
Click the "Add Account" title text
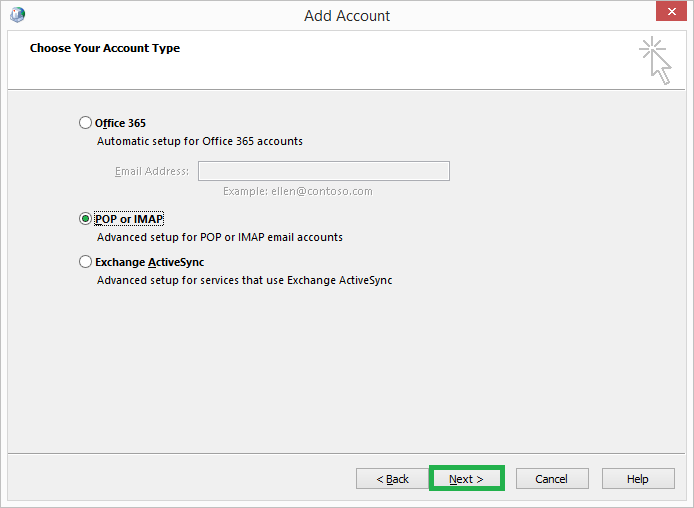point(347,16)
